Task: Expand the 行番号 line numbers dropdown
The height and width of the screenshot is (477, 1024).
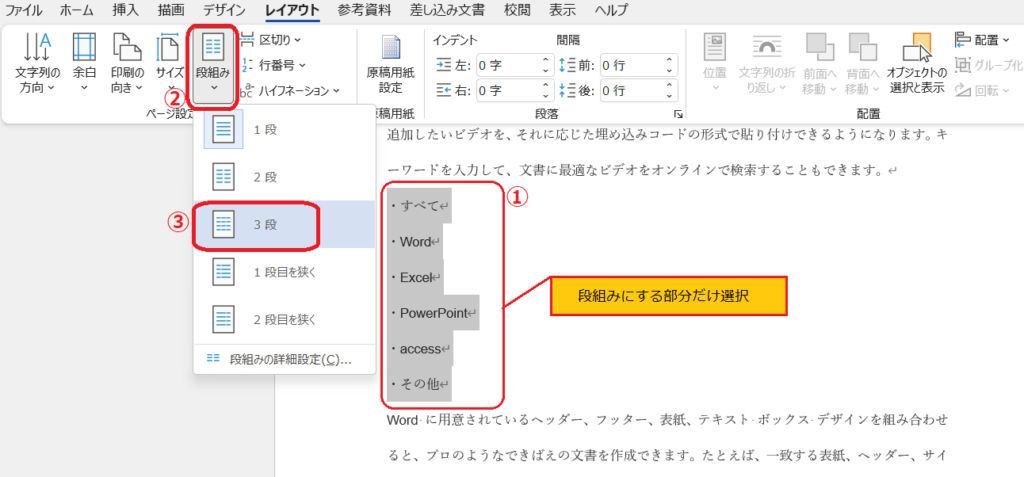Action: (x=273, y=65)
